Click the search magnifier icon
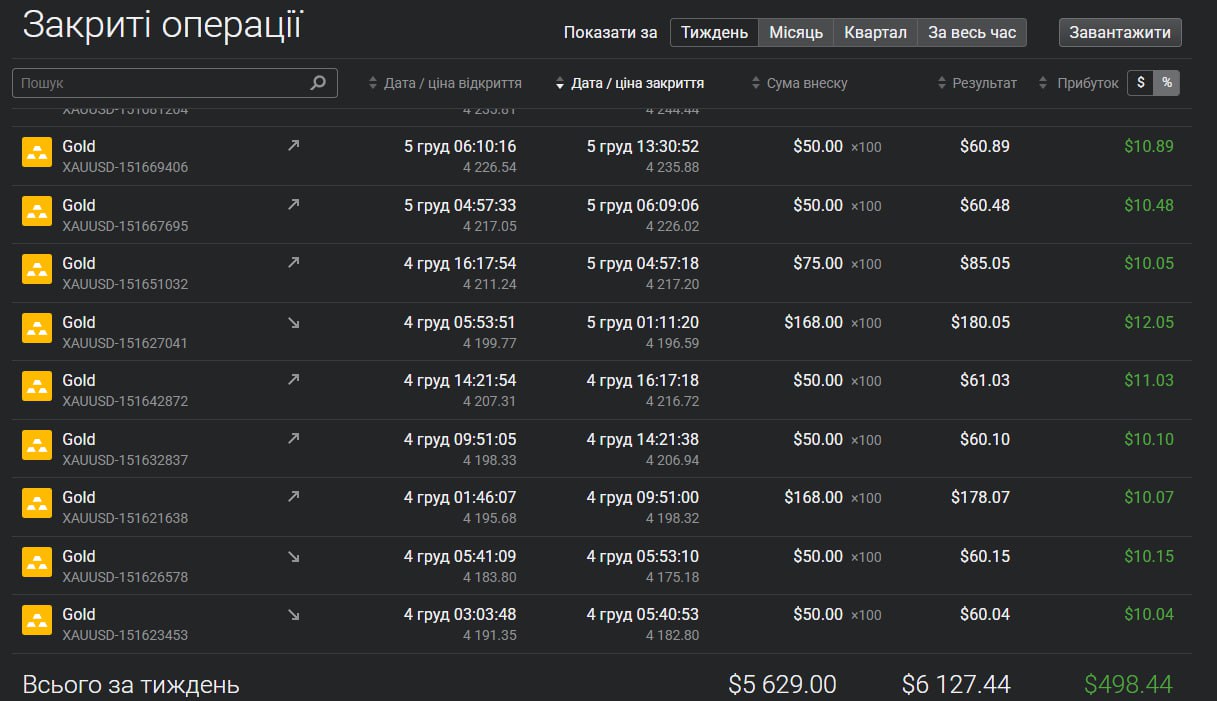The height and width of the screenshot is (701, 1217). pyautogui.click(x=318, y=83)
